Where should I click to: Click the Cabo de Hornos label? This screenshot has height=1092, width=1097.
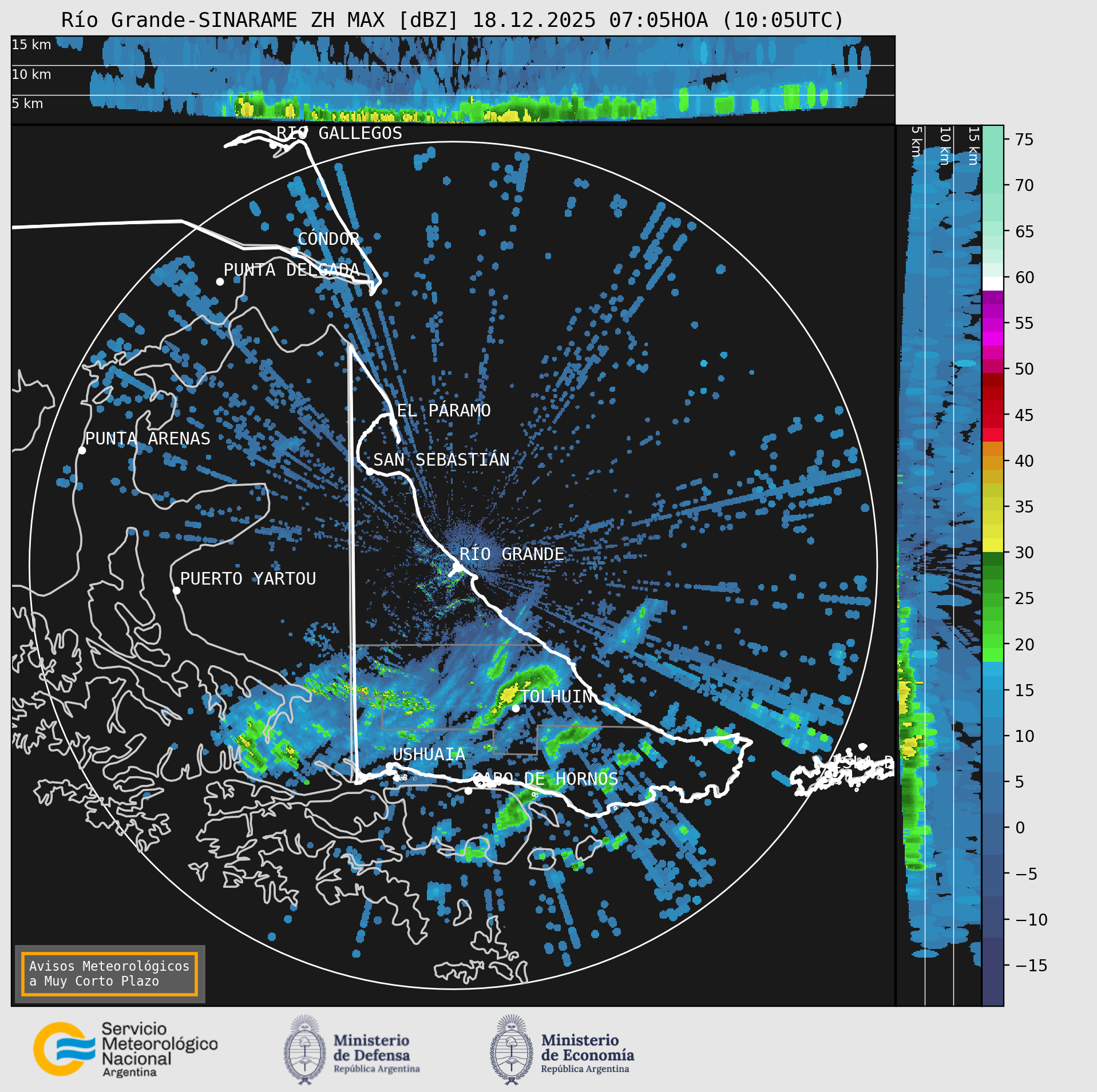(x=545, y=779)
